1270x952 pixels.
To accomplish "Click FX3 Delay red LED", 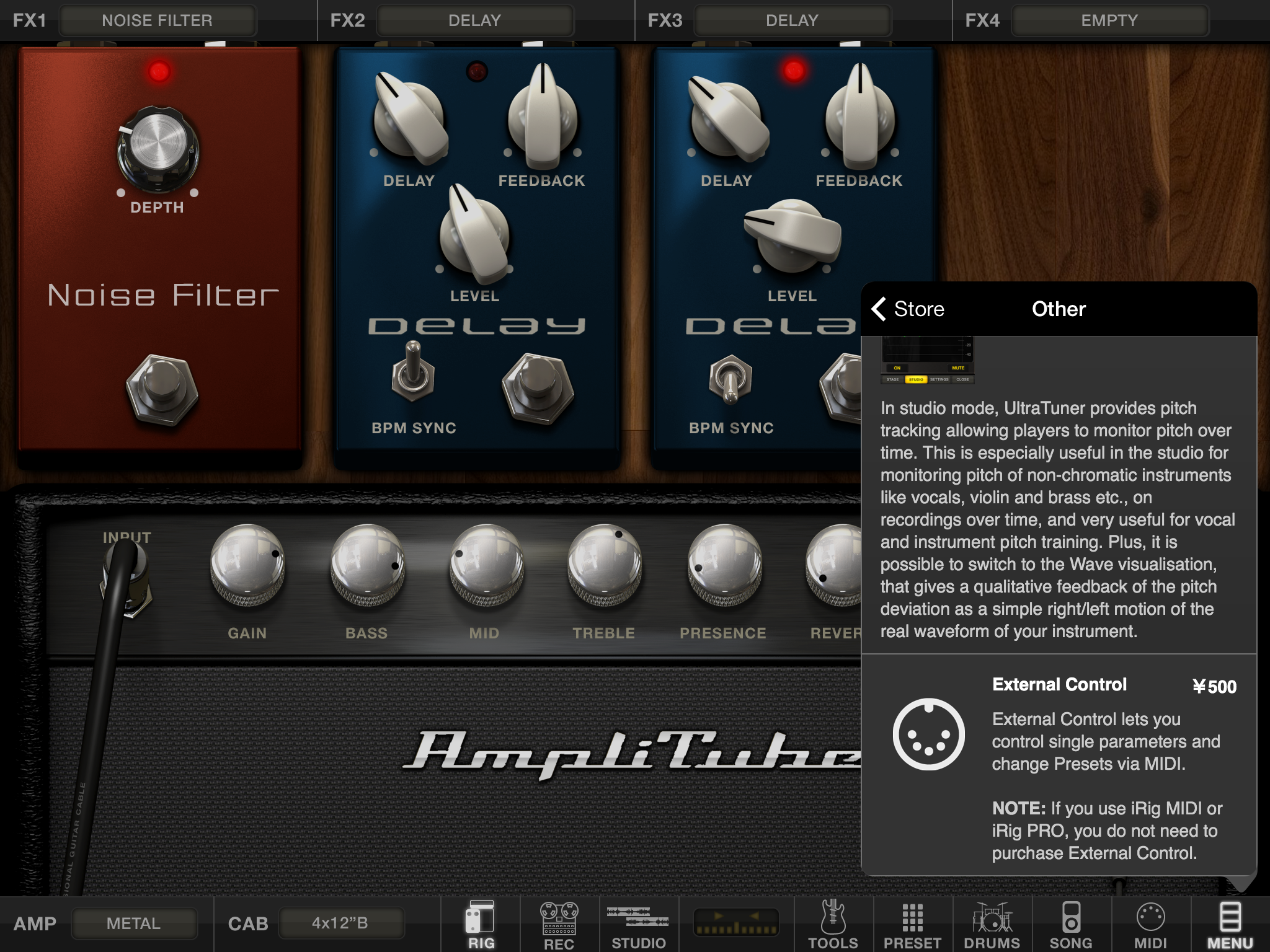I will [x=794, y=71].
